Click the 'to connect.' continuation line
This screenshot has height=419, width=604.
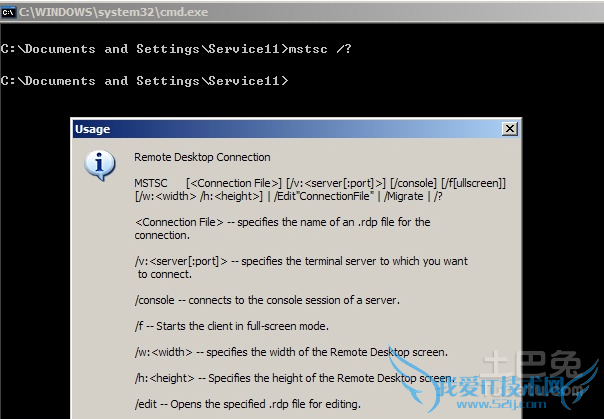click(165, 274)
